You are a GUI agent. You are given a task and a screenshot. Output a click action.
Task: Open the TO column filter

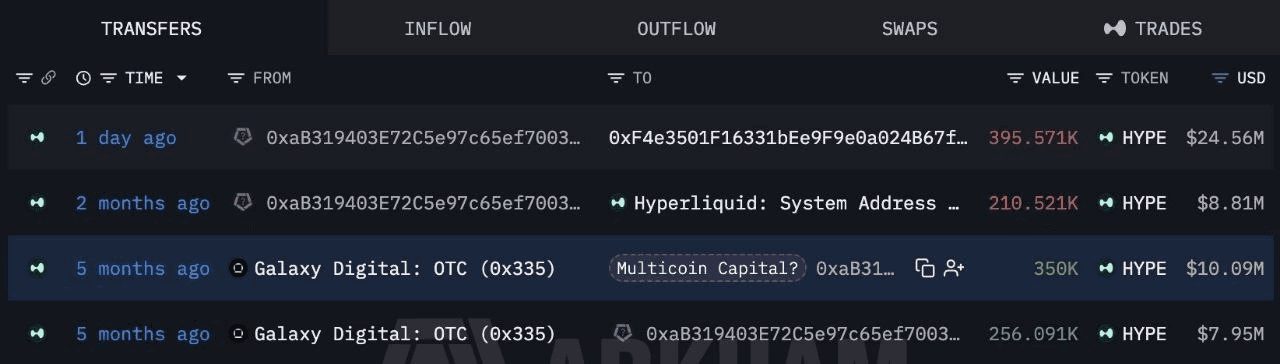click(616, 78)
